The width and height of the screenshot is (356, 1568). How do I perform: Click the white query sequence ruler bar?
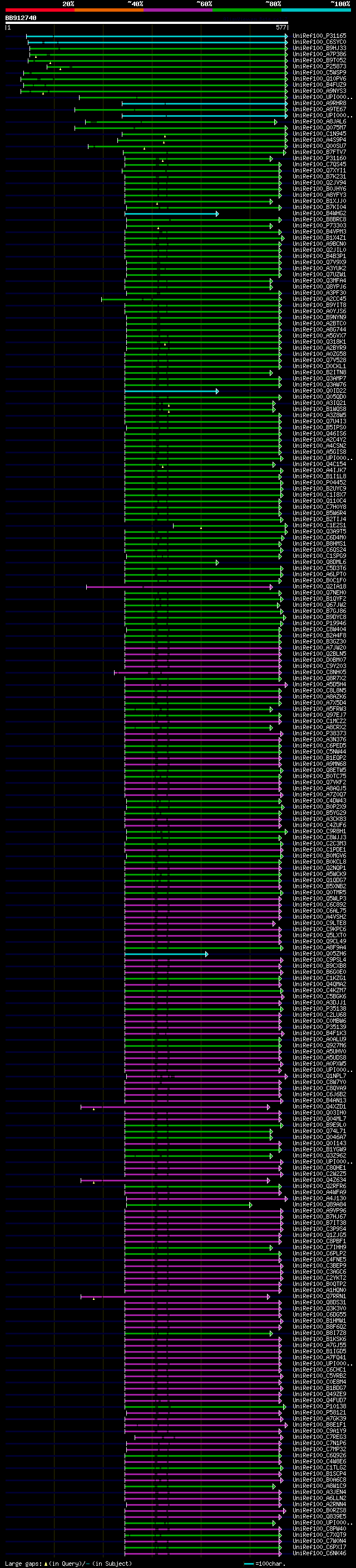(147, 23)
